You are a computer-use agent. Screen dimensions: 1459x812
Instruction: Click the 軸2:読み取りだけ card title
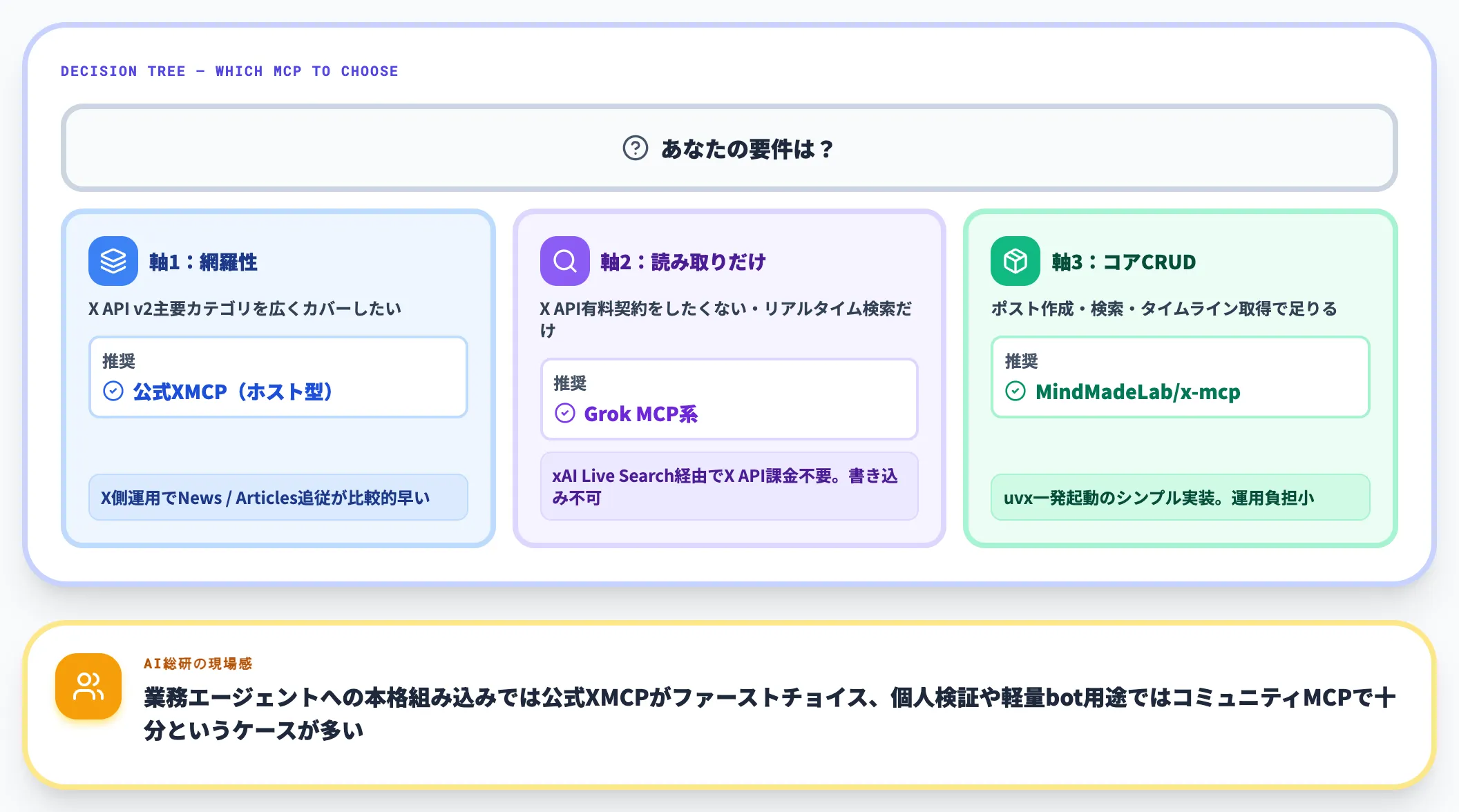683,262
